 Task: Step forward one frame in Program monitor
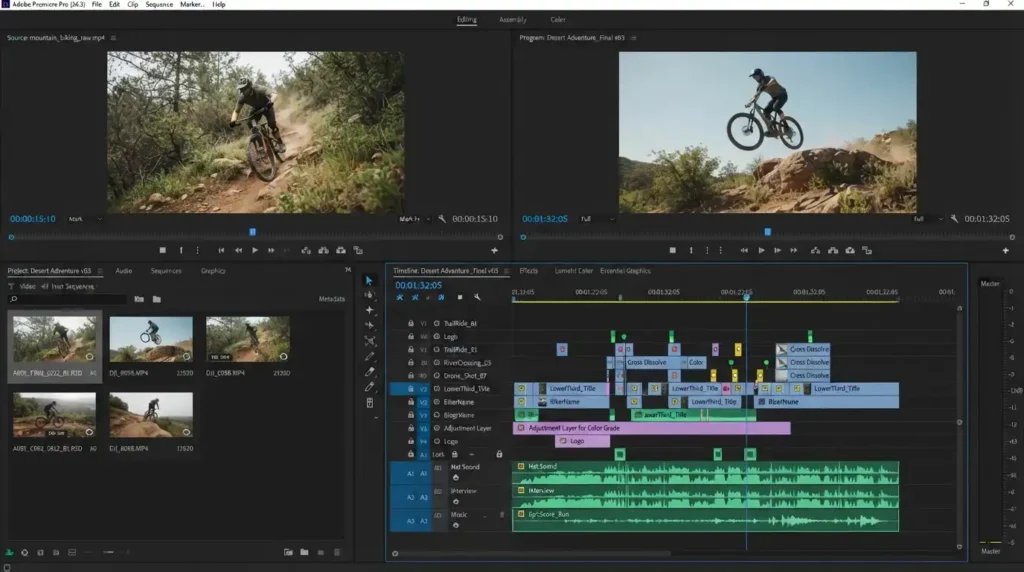tap(777, 250)
